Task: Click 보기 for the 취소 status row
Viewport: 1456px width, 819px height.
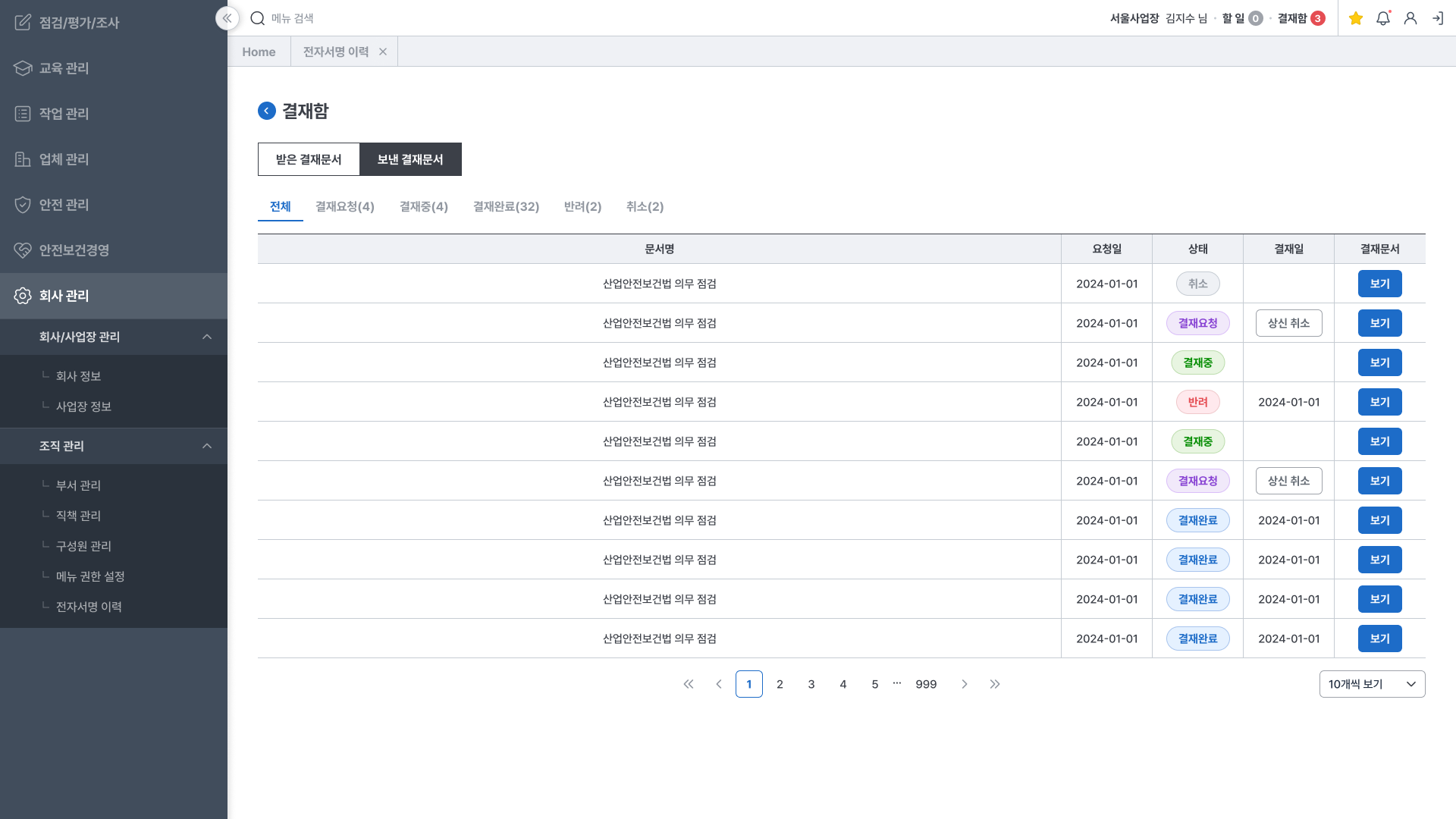Action: 1379,284
